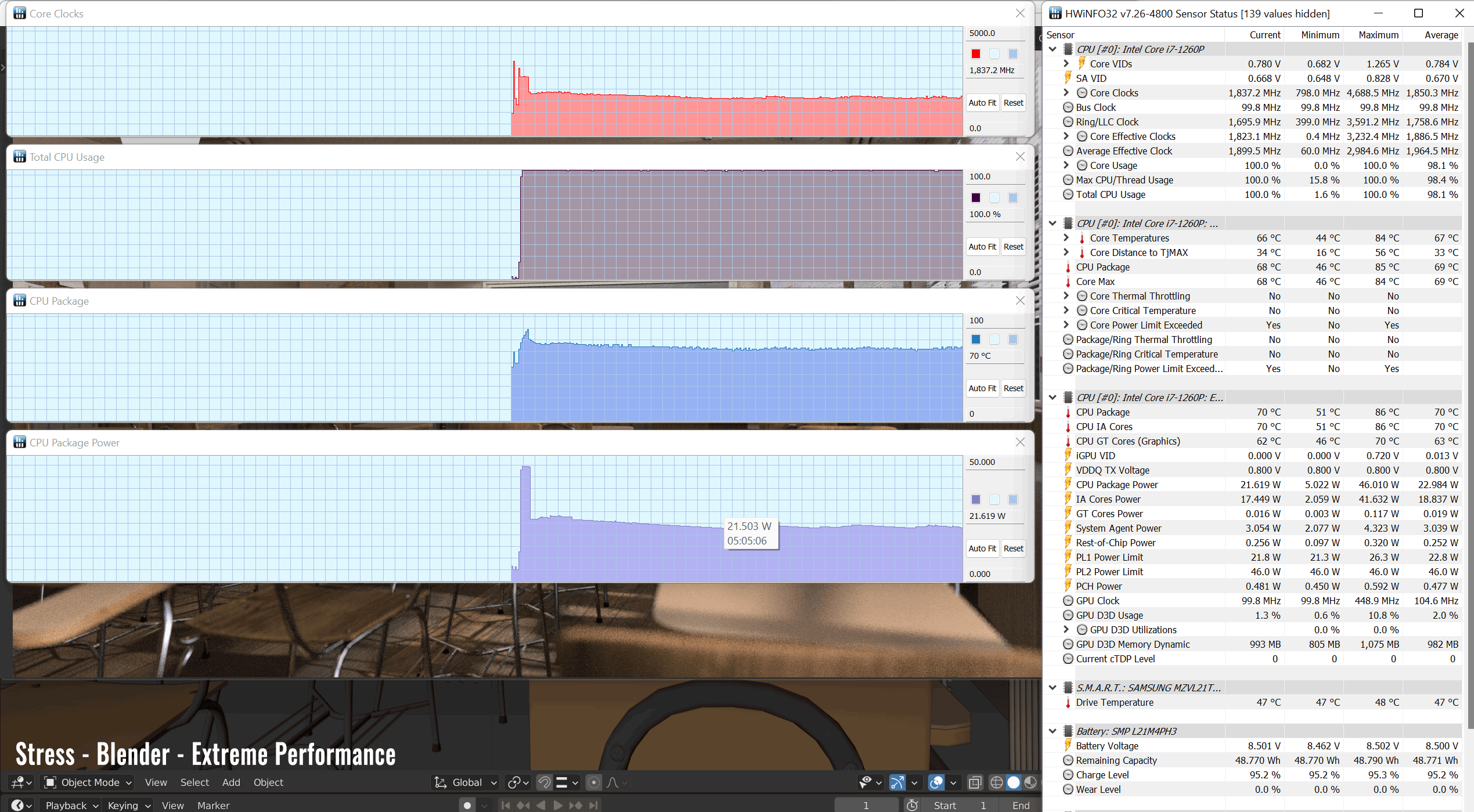This screenshot has width=1474, height=812.
Task: Toggle proportional editing
Action: 593,782
